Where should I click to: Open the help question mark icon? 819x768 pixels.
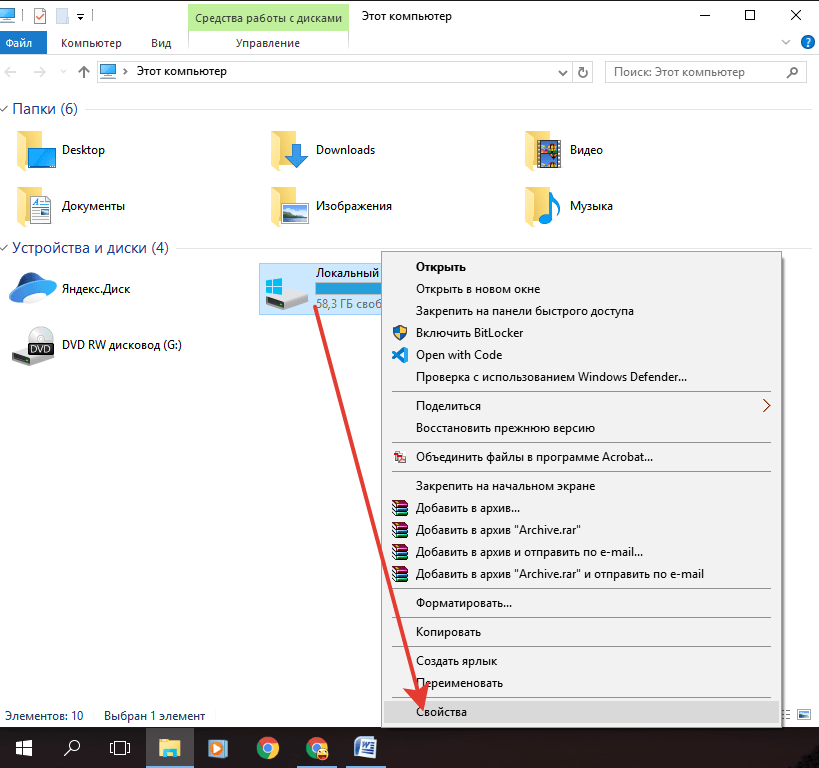(808, 42)
